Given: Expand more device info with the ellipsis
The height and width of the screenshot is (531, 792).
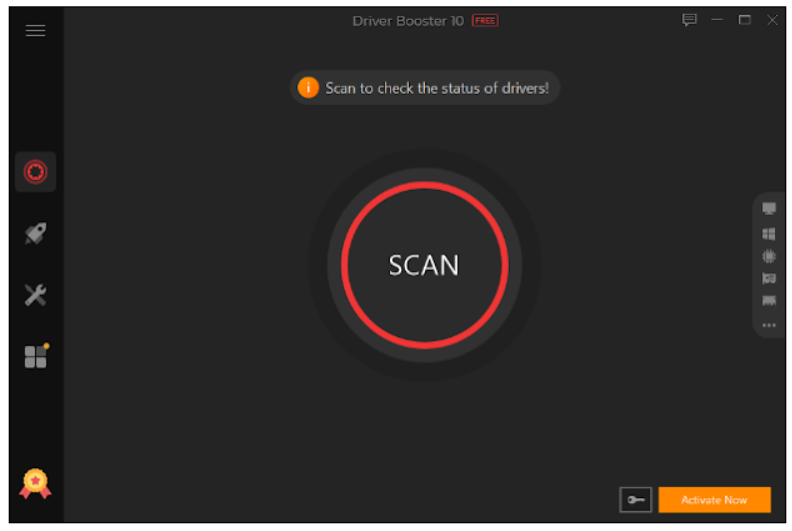Looking at the screenshot, I should 769,325.
